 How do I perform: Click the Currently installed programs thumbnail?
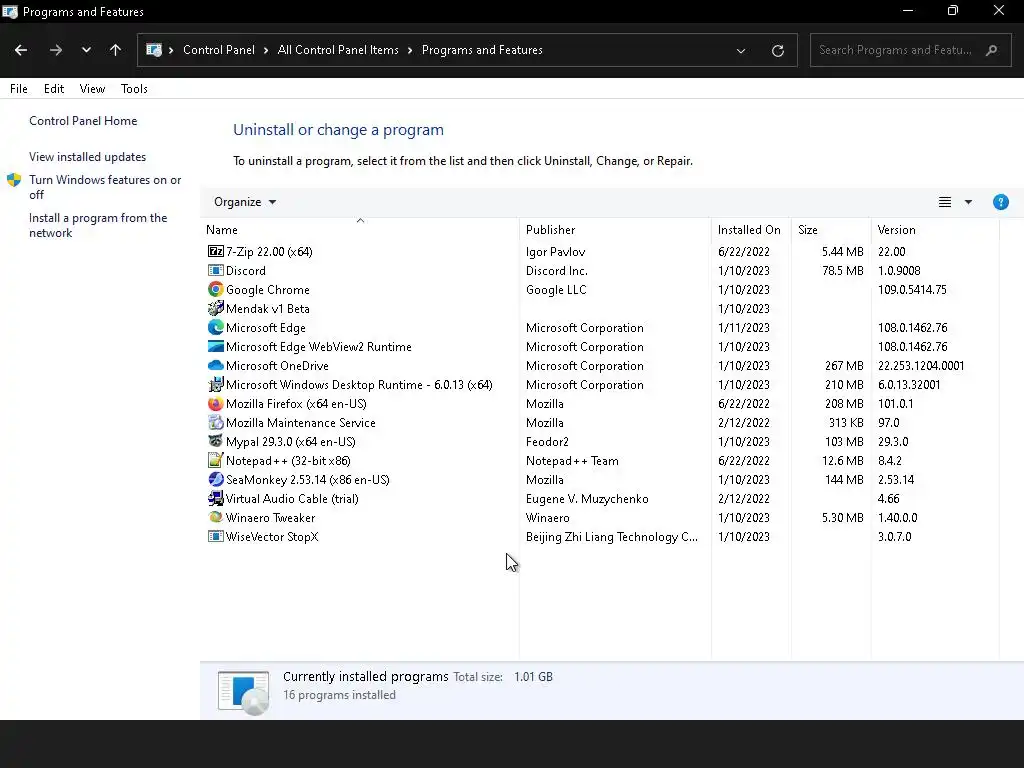point(244,692)
